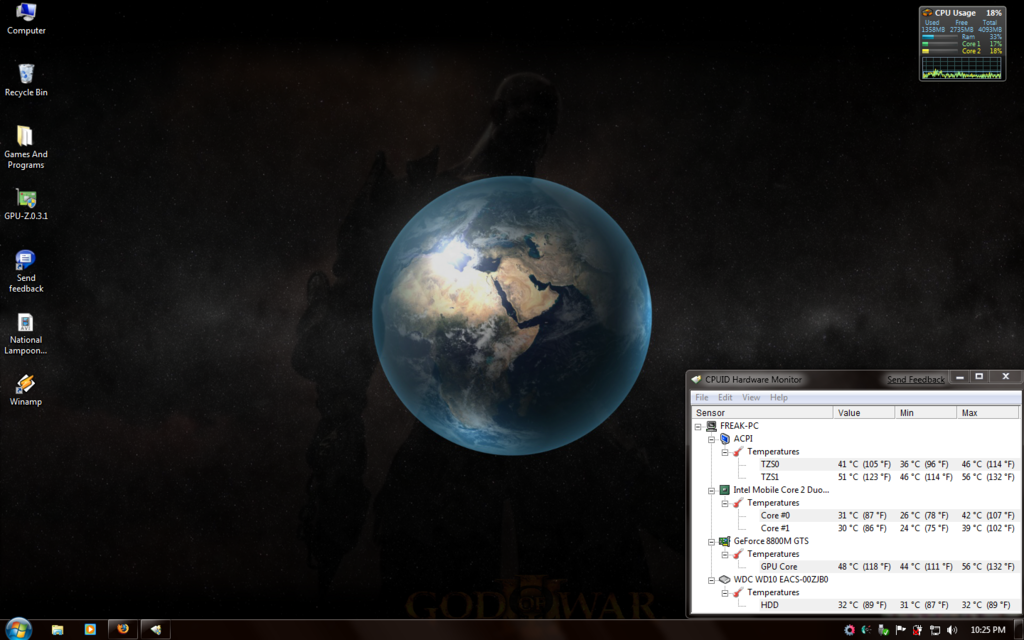Click the ACPI chip icon in tree

coord(725,439)
